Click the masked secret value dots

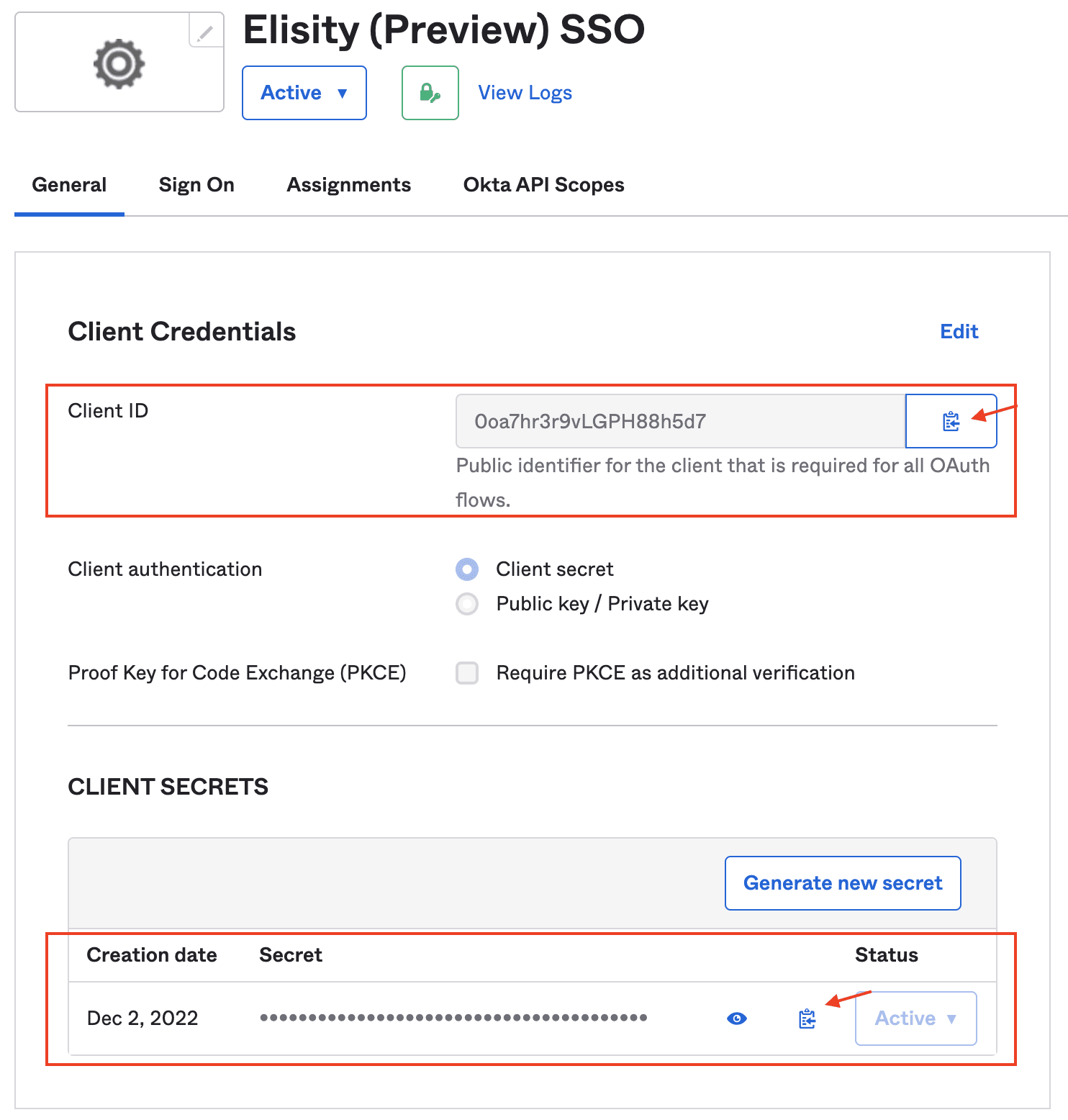pyautogui.click(x=453, y=1018)
